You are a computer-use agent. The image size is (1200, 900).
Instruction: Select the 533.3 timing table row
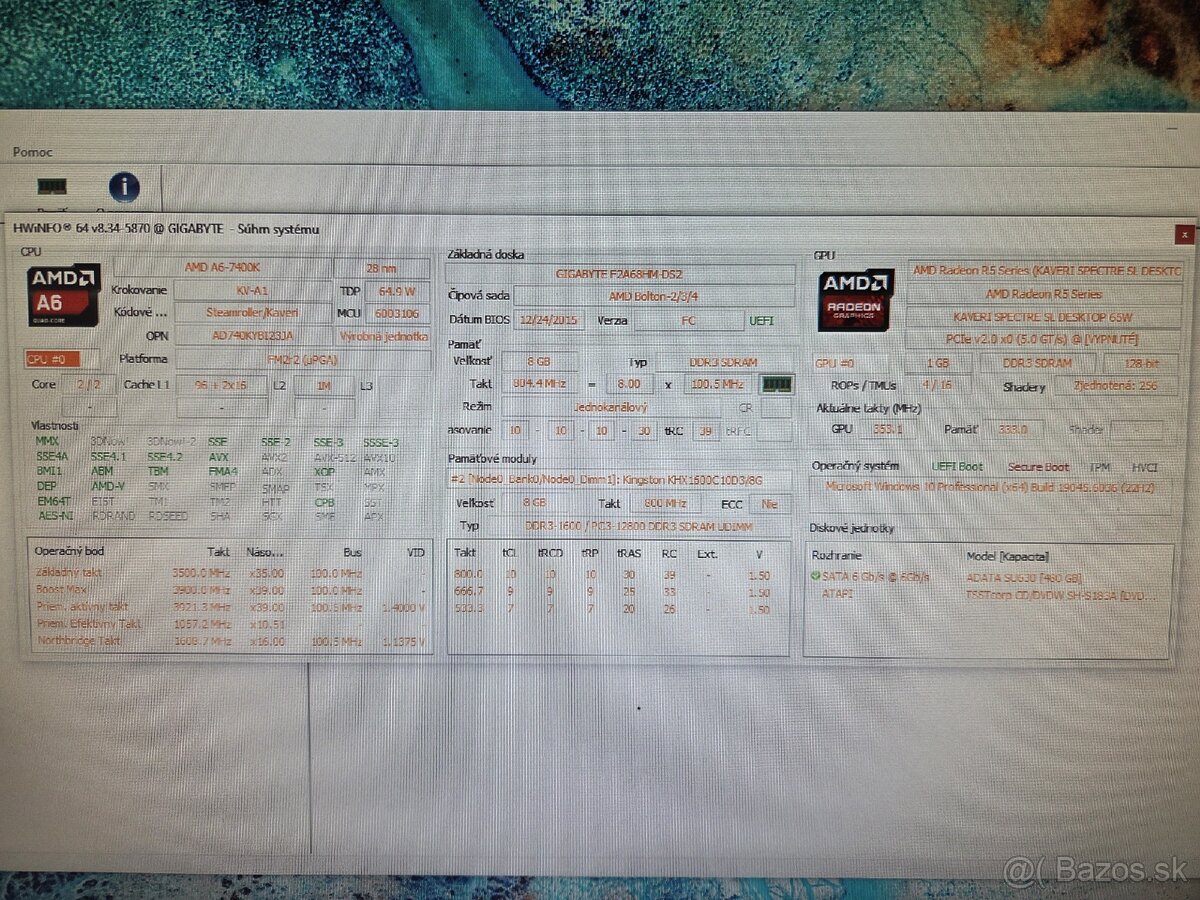click(618, 609)
